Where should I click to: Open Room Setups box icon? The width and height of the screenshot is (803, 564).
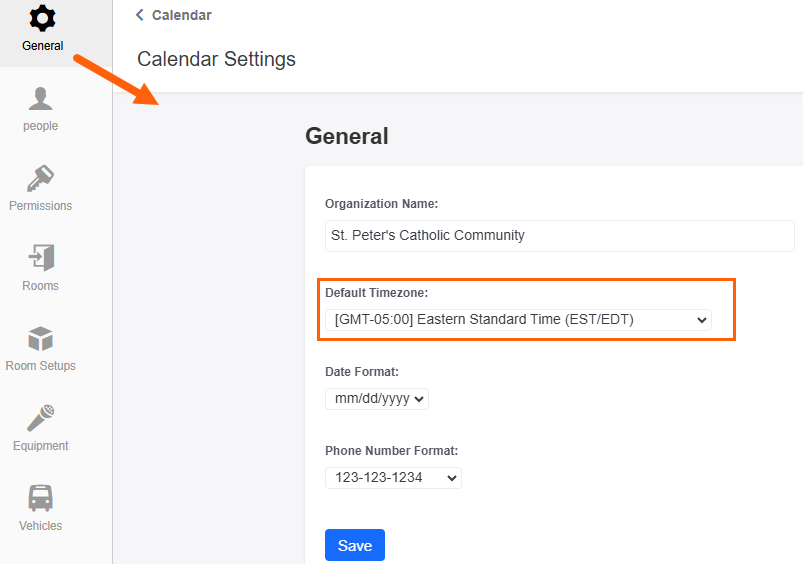(x=40, y=339)
